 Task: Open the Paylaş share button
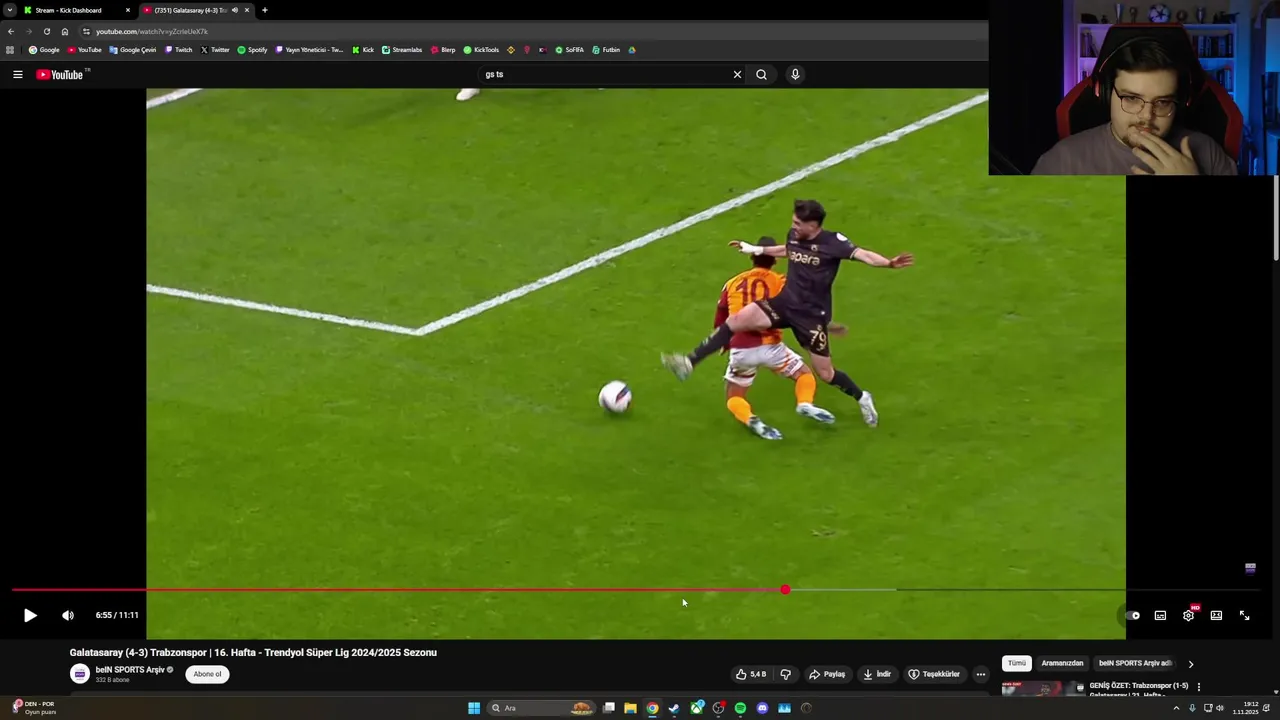(x=827, y=674)
